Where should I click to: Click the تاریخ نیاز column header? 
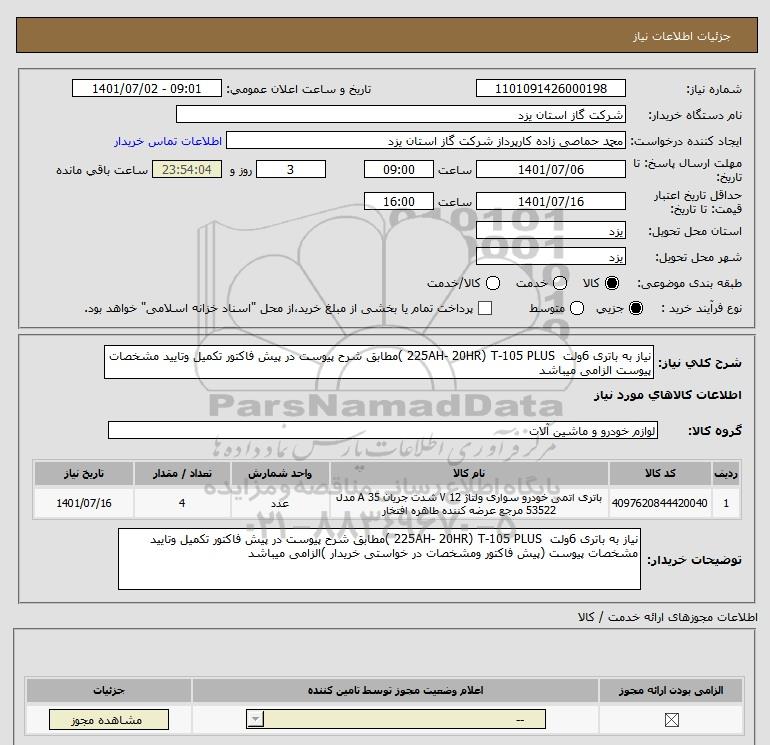click(83, 473)
